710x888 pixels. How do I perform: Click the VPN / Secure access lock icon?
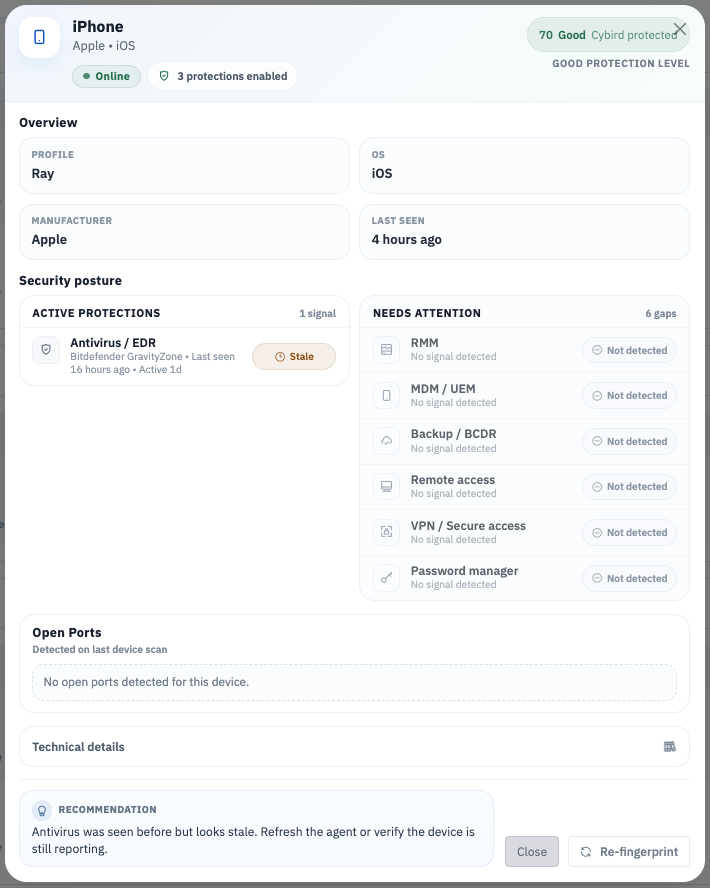tap(386, 532)
